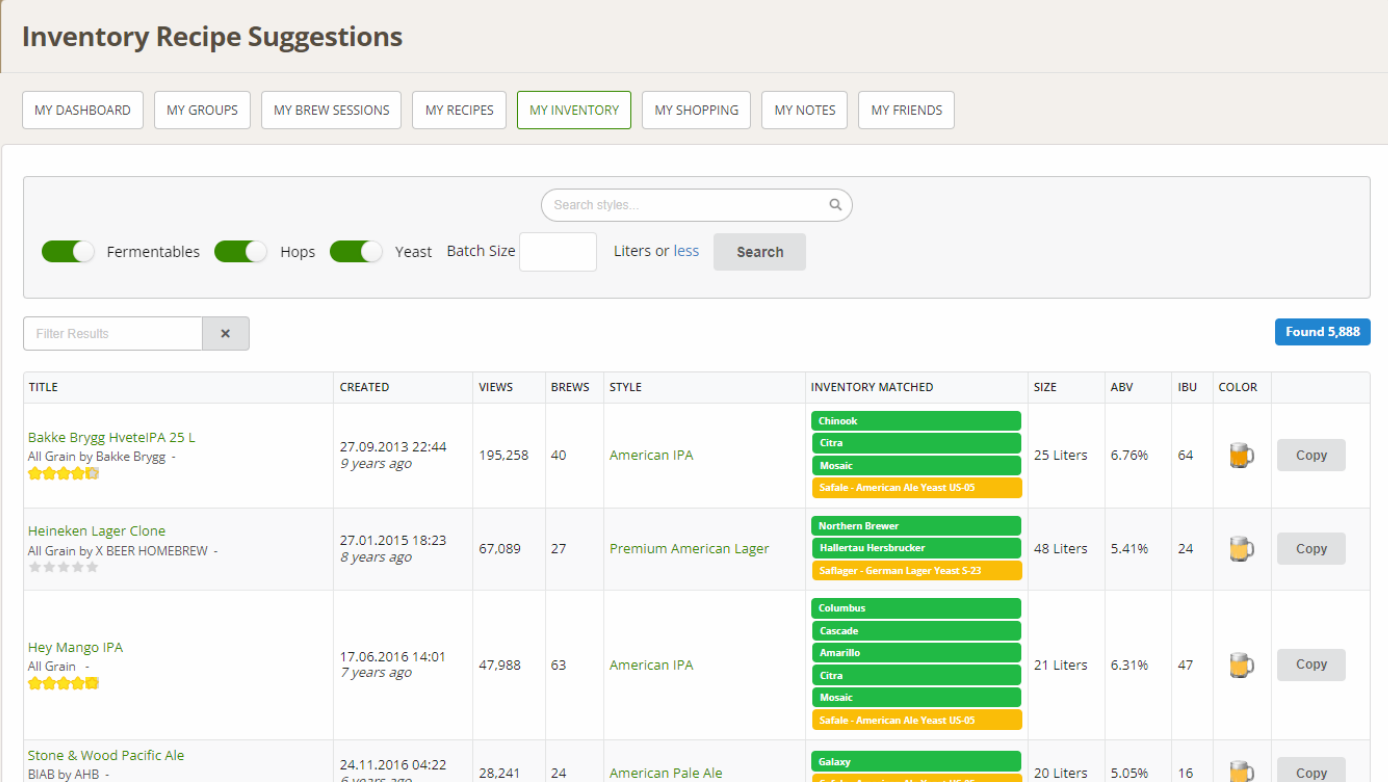Focus the Batch Size input field

click(557, 252)
